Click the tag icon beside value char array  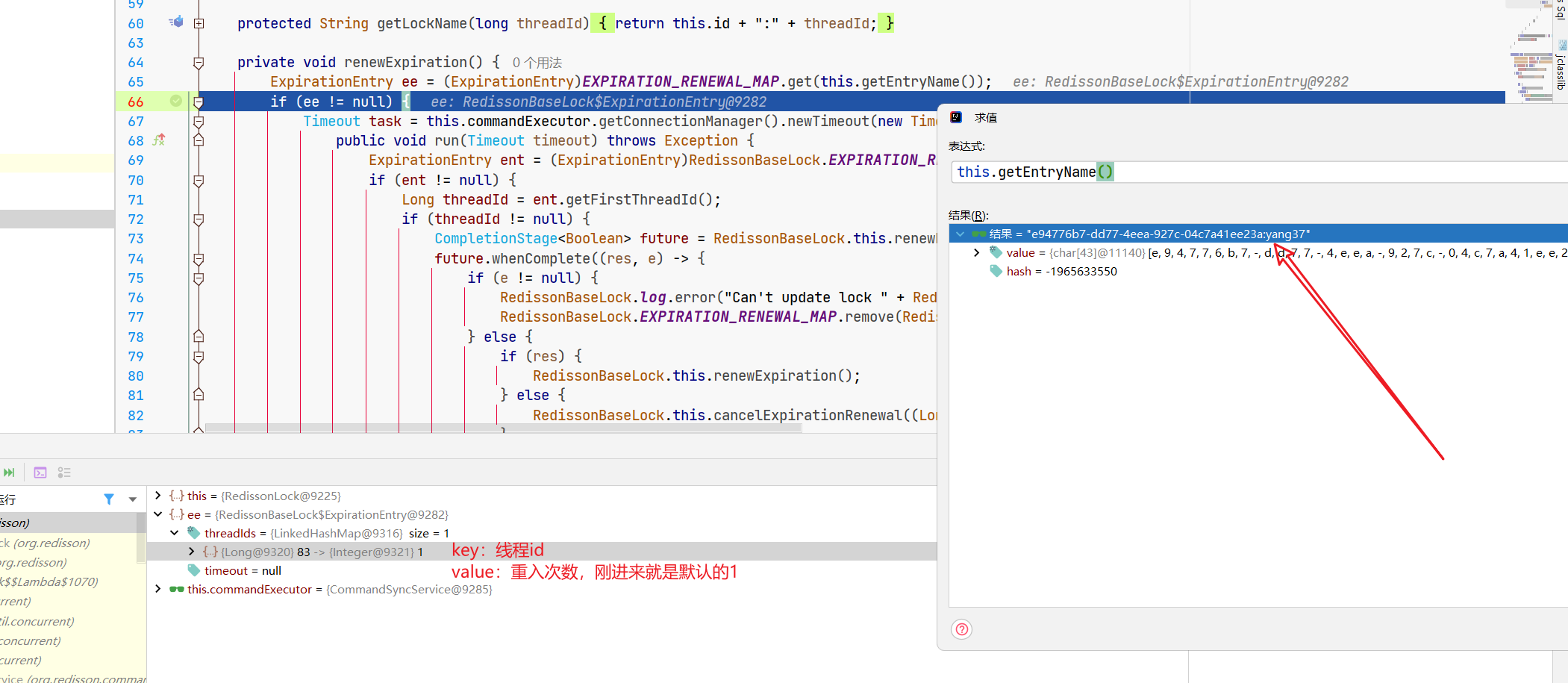tap(996, 252)
